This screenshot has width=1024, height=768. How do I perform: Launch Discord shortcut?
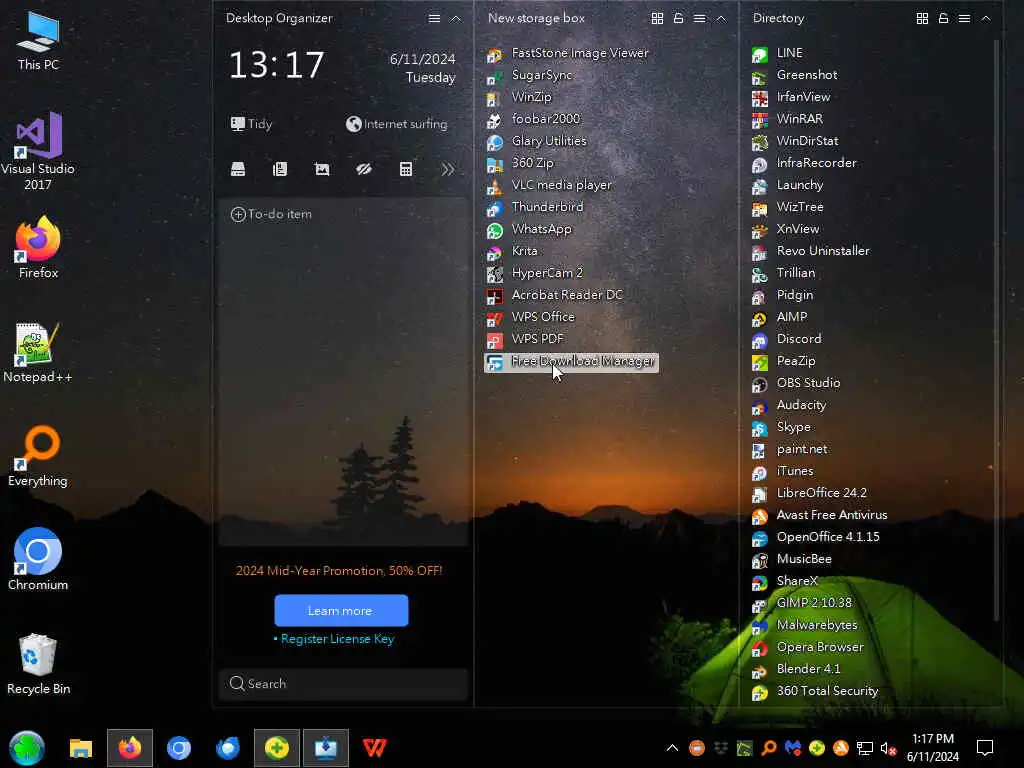787,340
